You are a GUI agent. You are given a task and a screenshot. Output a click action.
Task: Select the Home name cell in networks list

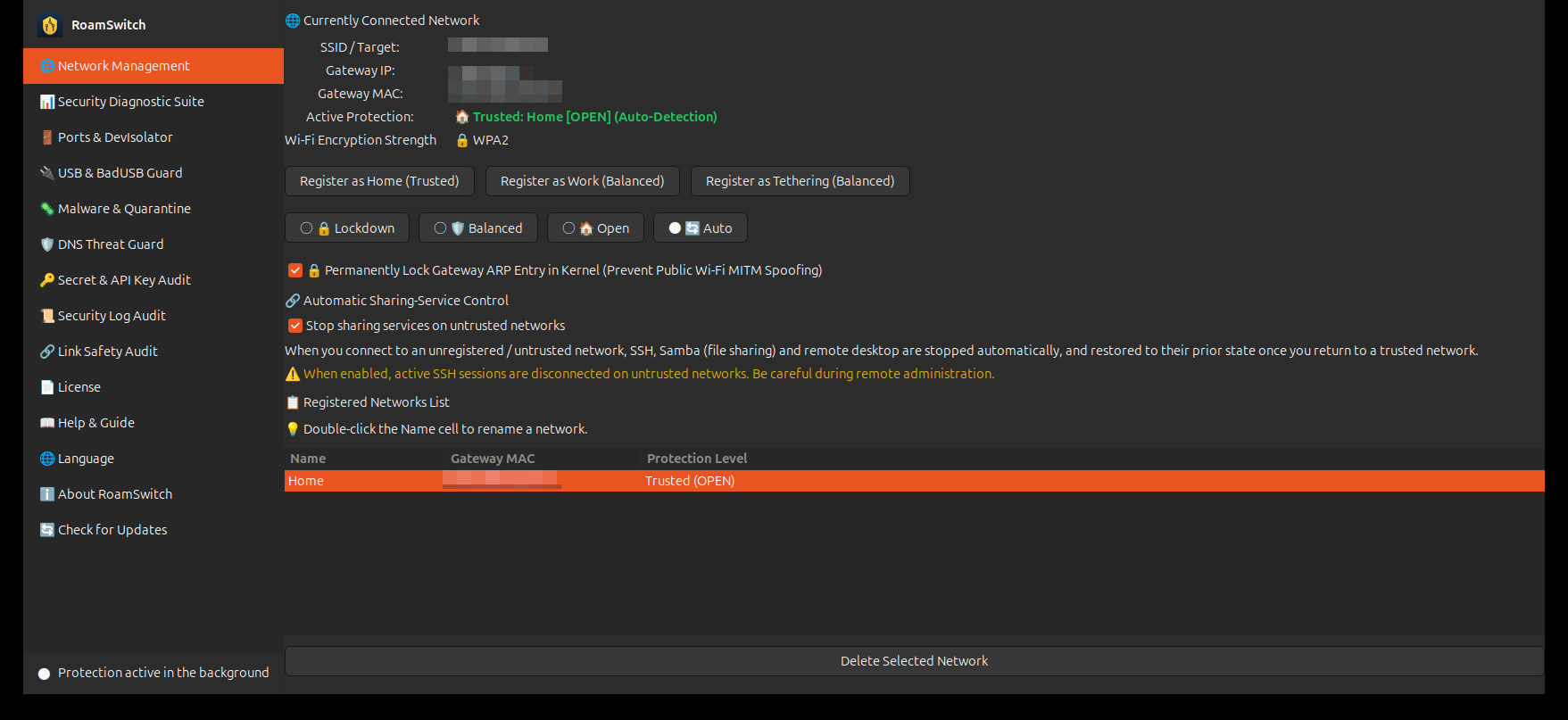click(x=364, y=481)
